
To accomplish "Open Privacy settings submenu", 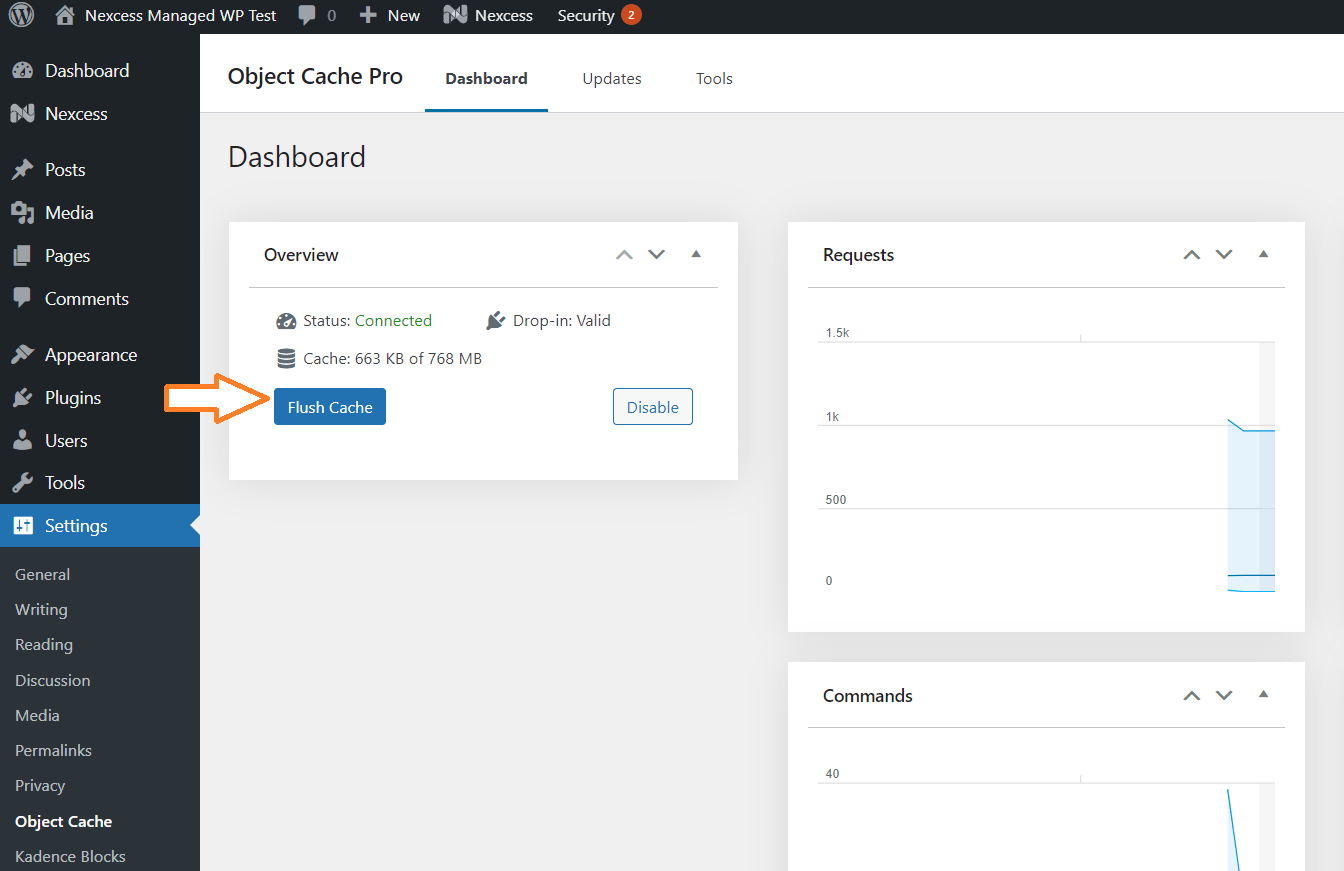I will point(40,786).
